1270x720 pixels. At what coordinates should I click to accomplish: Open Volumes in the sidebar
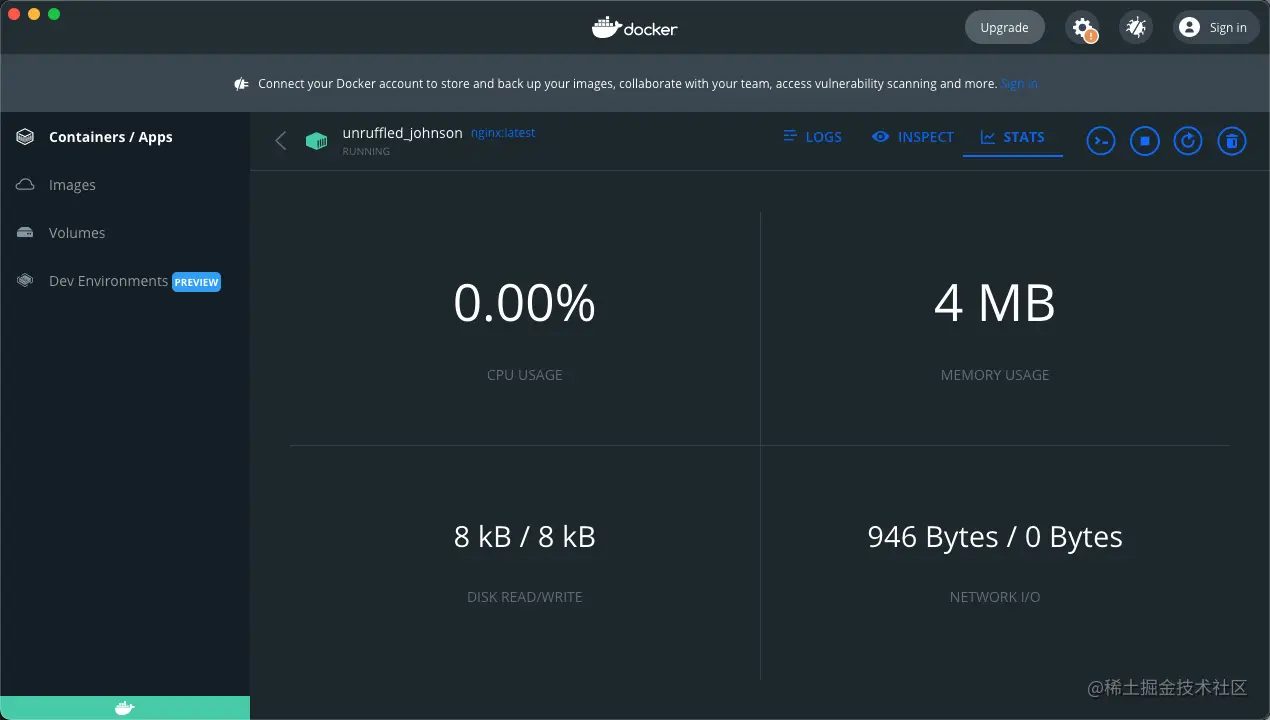[x=124, y=233]
